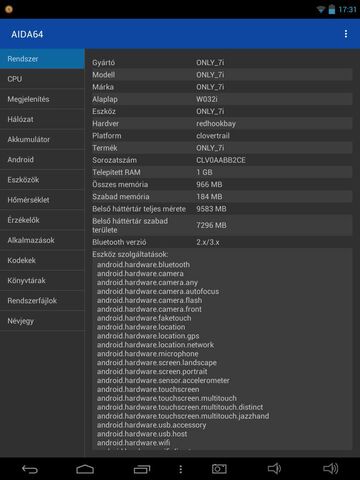Viewport: 360px width, 480px height.
Task: Select android.hardware.sensor.accelerometer entry
Action: [x=163, y=381]
